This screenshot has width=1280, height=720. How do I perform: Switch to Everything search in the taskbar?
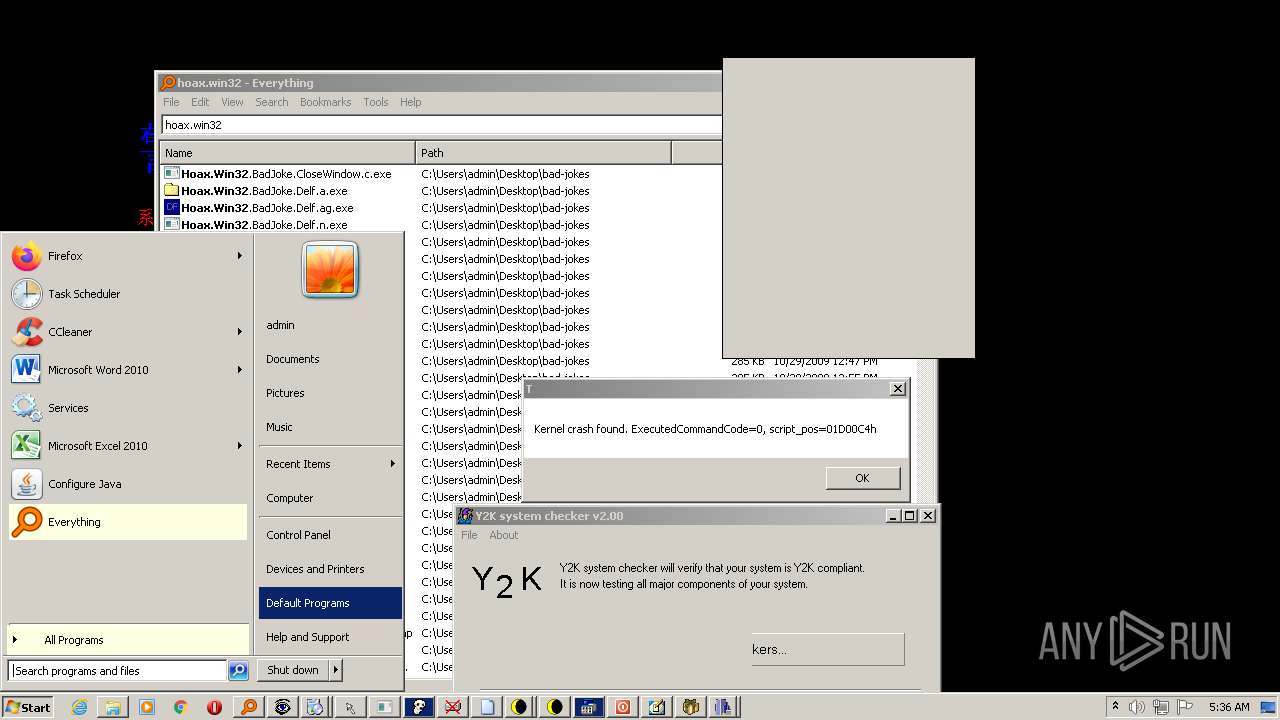248,707
